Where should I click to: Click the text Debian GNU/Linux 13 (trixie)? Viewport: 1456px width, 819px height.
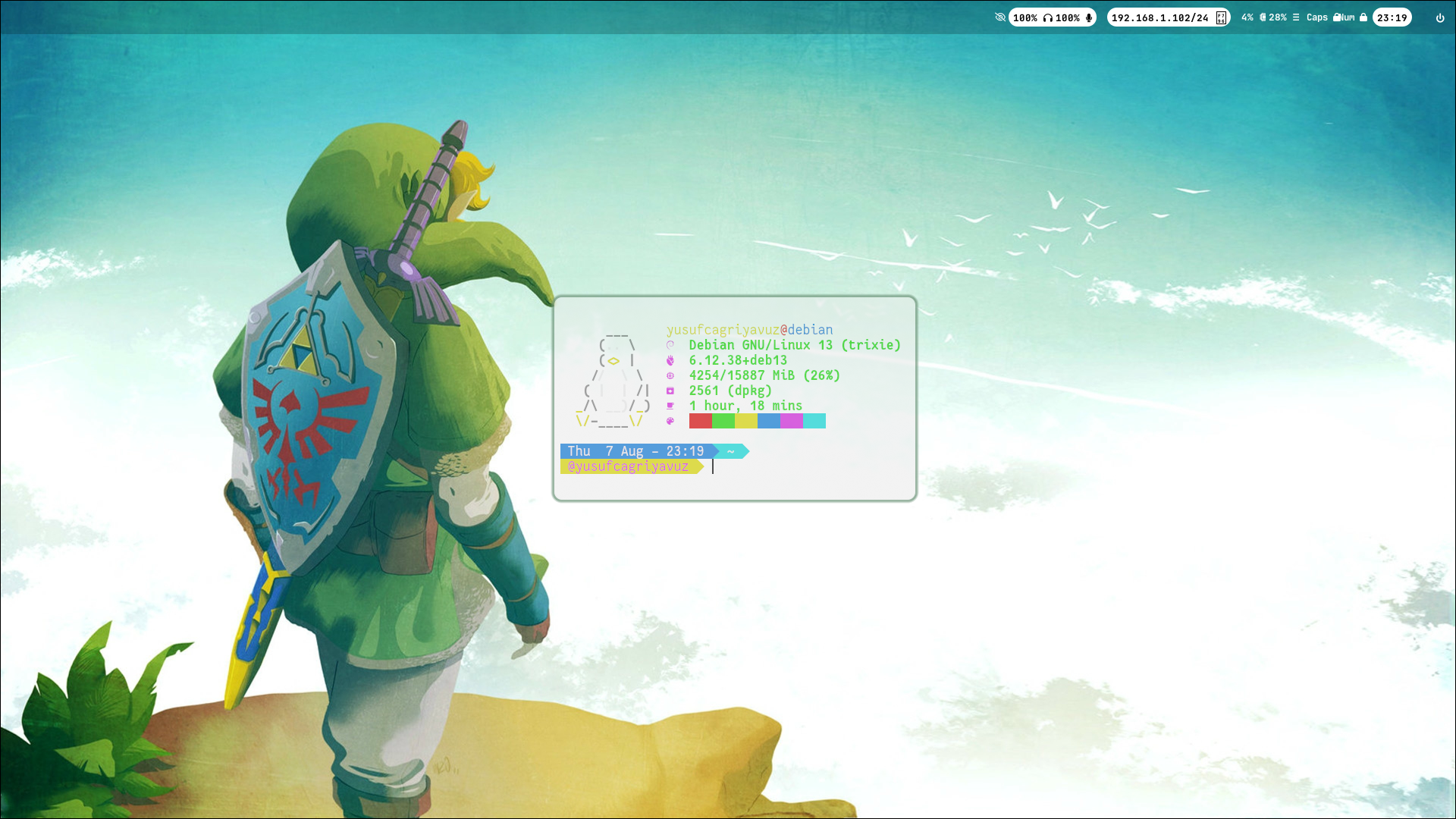pos(795,345)
